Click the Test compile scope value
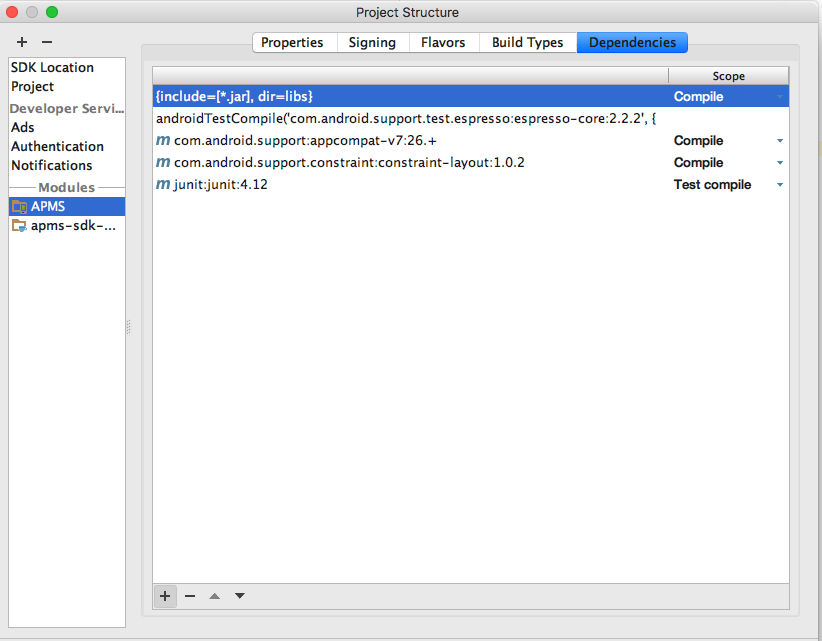This screenshot has height=641, width=822. coord(712,184)
